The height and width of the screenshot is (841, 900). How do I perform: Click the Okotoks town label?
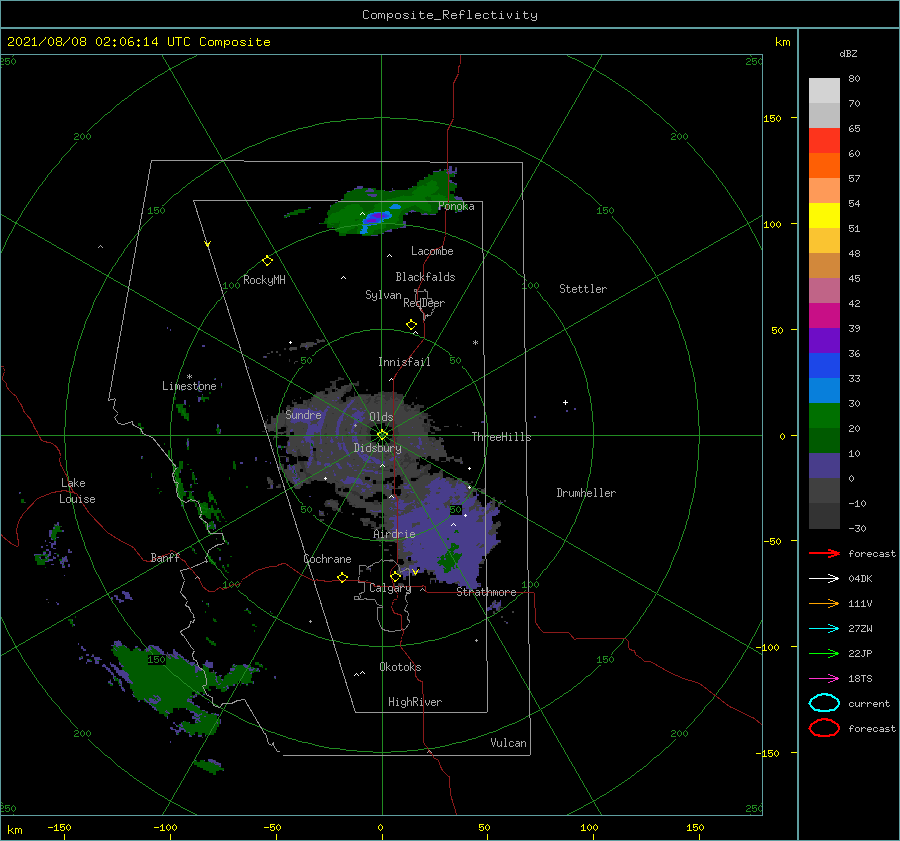click(x=400, y=667)
